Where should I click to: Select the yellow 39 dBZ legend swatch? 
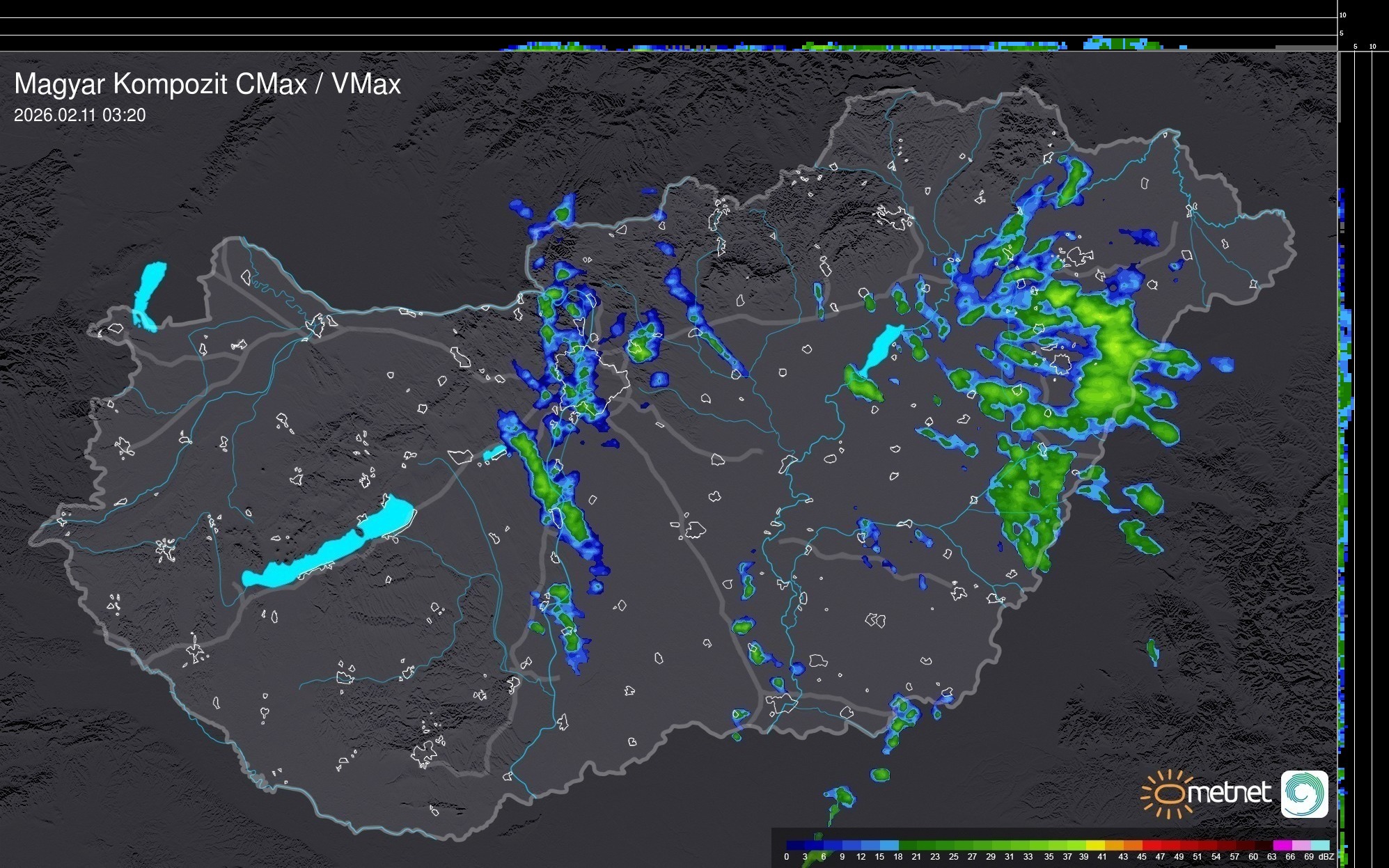(x=1095, y=845)
